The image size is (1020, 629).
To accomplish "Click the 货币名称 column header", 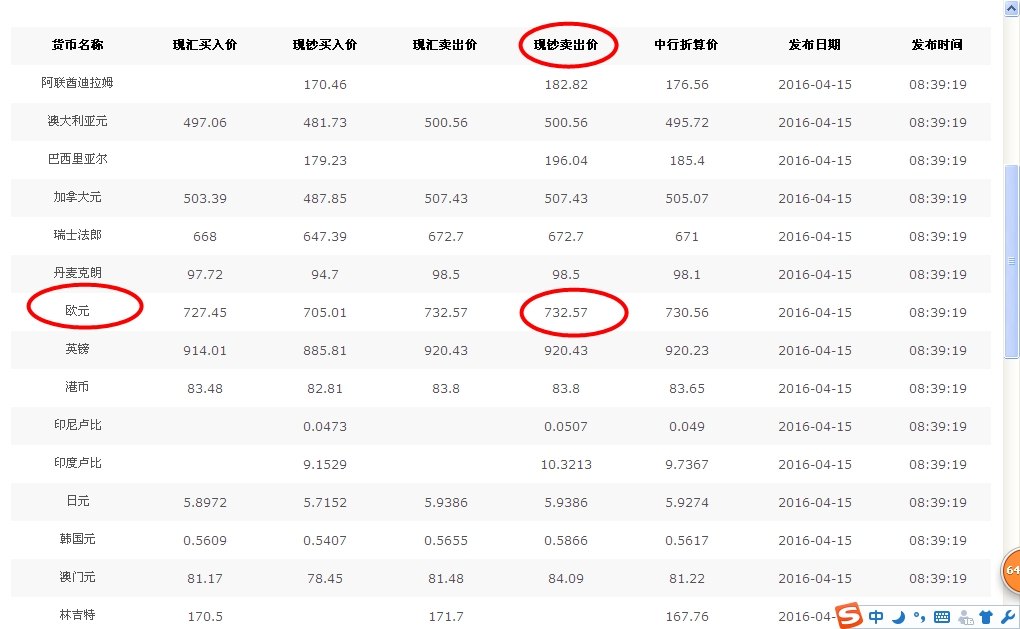I will click(77, 45).
